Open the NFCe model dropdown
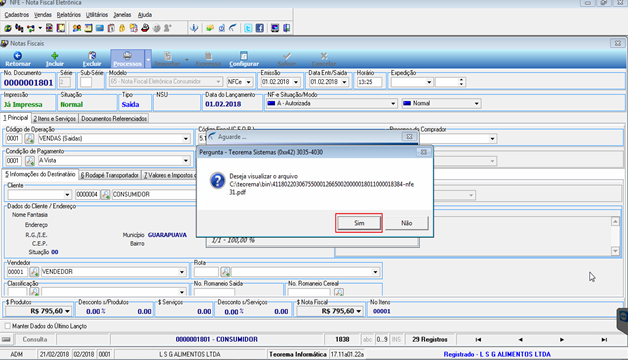The width and height of the screenshot is (628, 360). (x=248, y=82)
